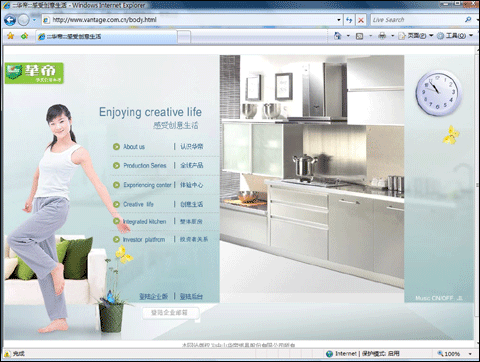Screen dimensions: 480x362
Task: Select the current browser tab
Action: (x=106, y=36)
